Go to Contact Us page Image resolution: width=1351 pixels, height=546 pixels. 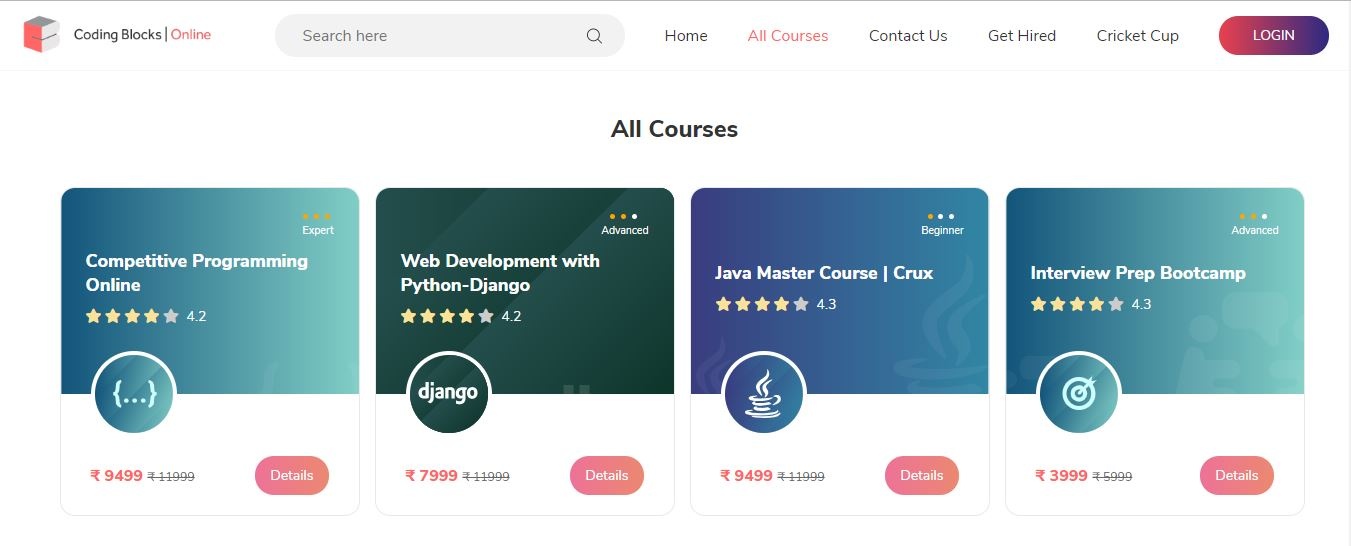click(908, 36)
